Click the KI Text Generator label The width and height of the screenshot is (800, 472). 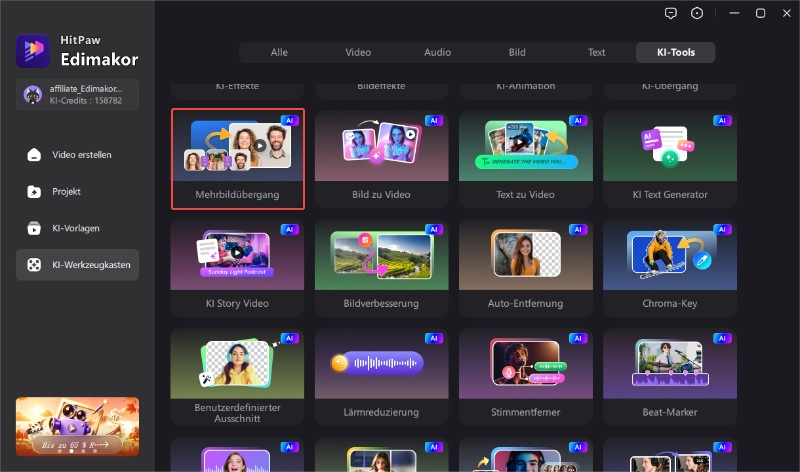point(670,194)
